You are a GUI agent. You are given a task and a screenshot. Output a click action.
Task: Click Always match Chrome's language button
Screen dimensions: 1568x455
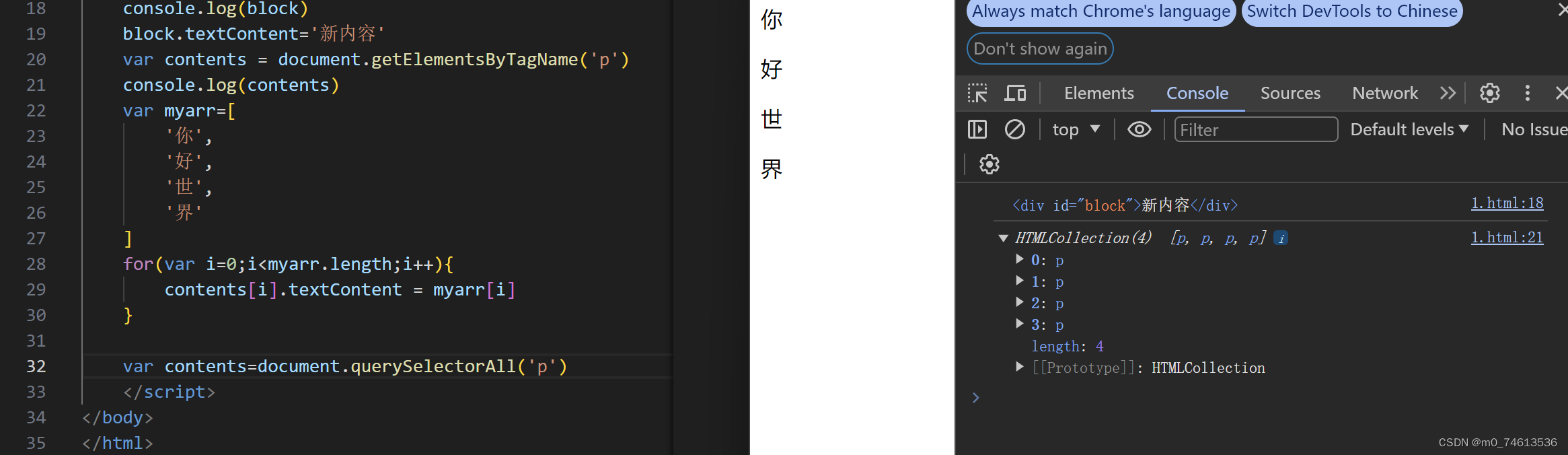tap(1101, 12)
